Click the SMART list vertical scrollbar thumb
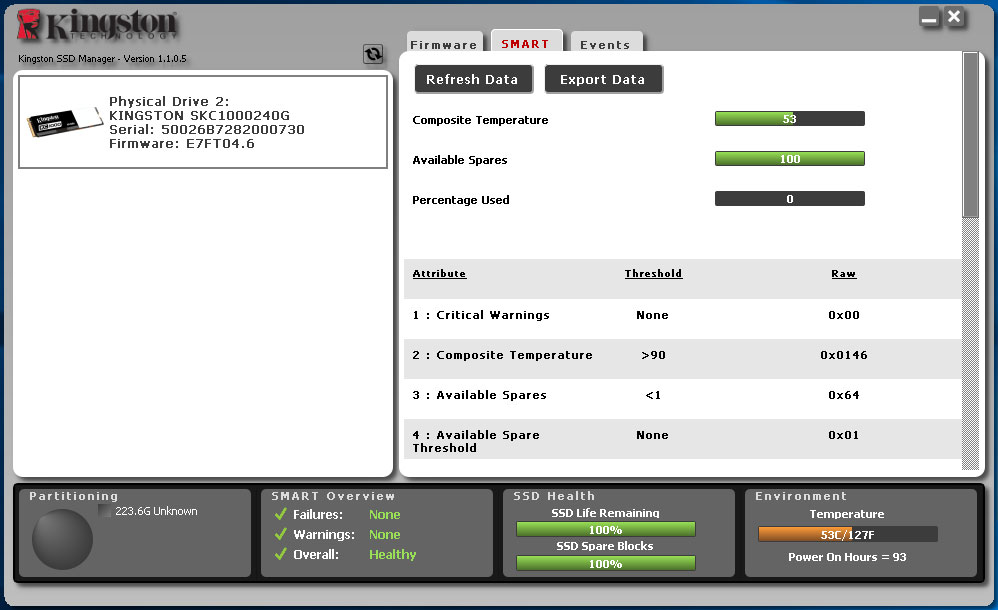Viewport: 998px width, 610px height. point(970,135)
